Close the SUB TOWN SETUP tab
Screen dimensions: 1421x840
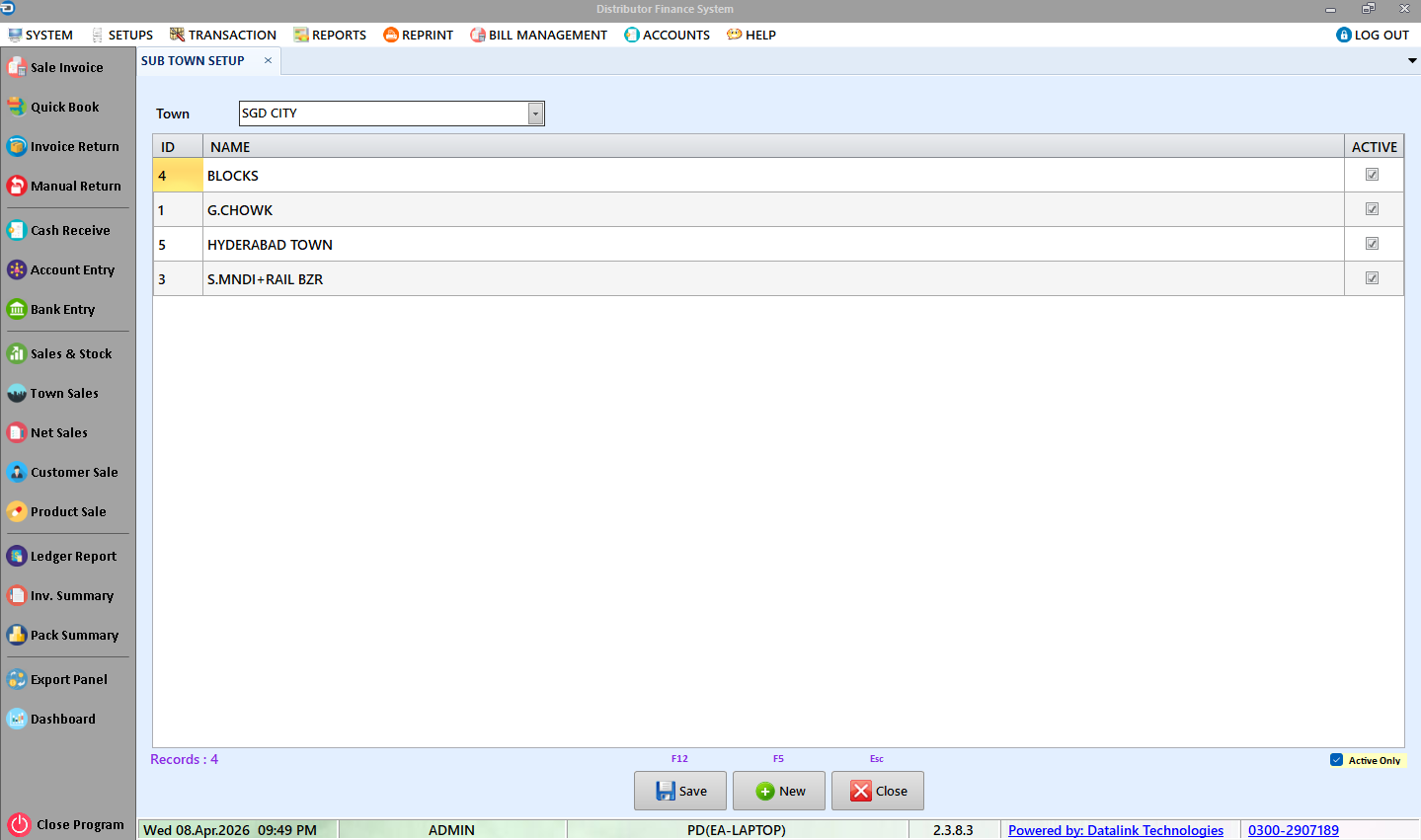coord(268,60)
